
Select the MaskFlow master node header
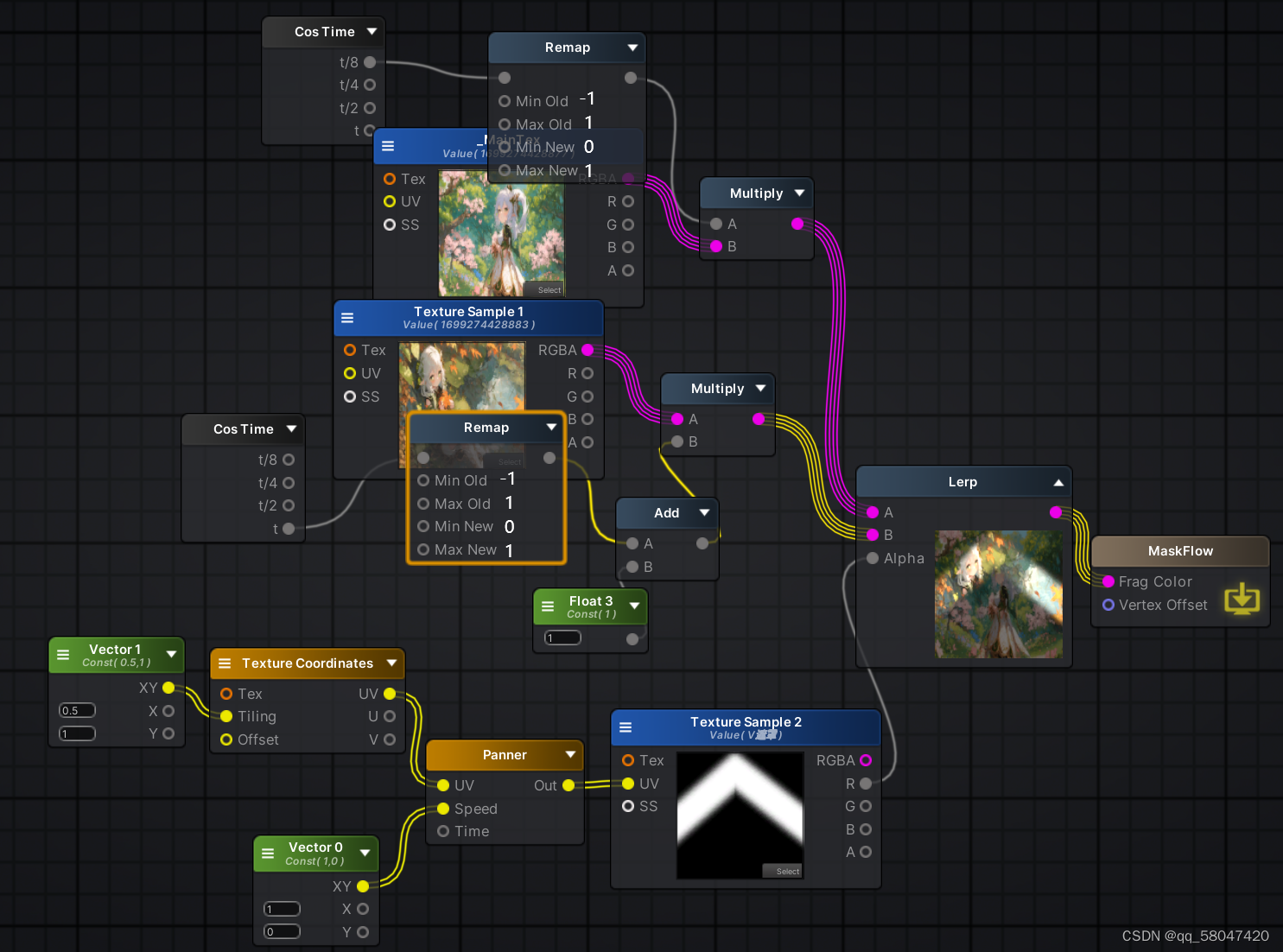pyautogui.click(x=1180, y=551)
